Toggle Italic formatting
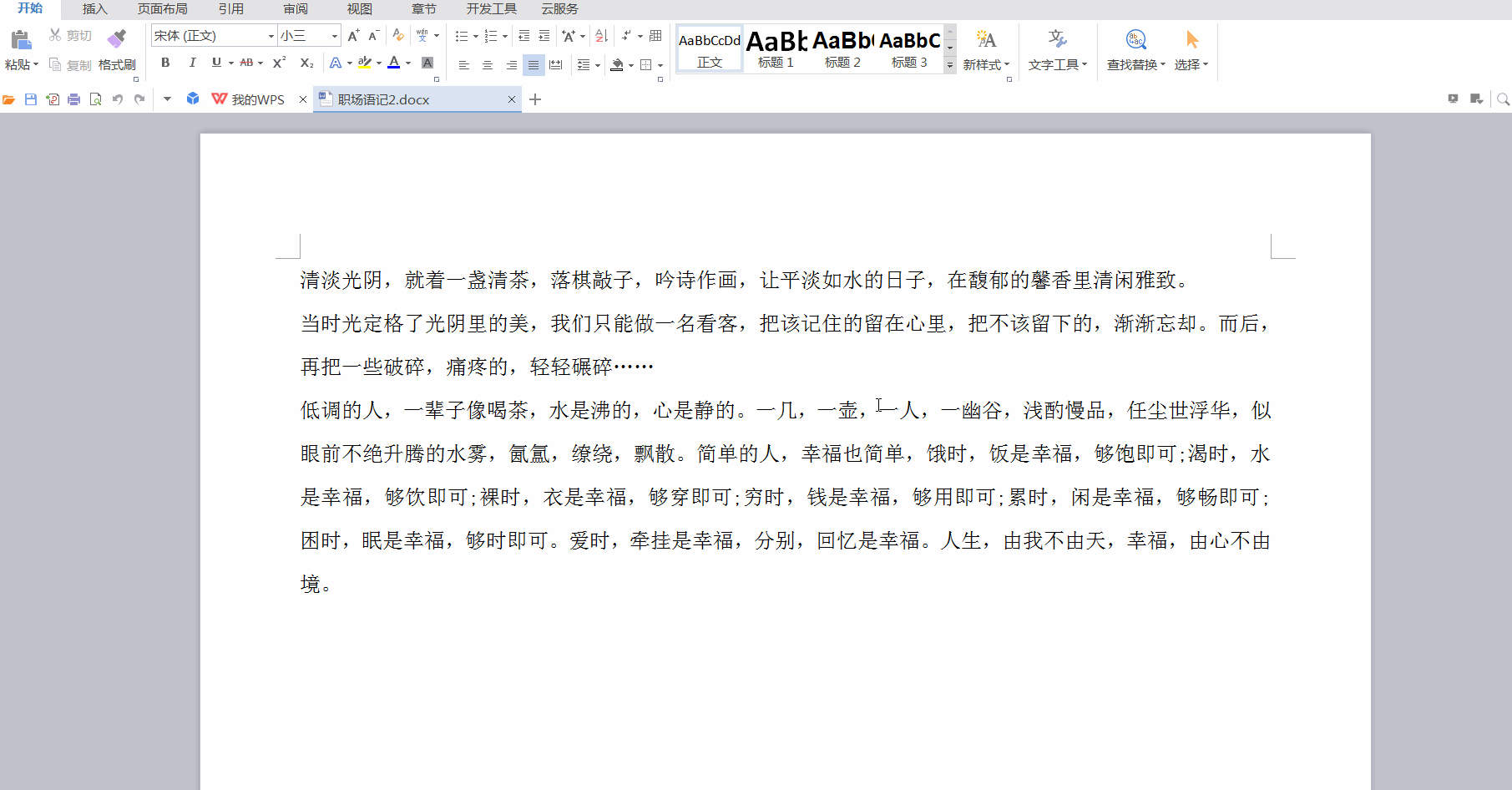The height and width of the screenshot is (790, 1512). [x=192, y=63]
